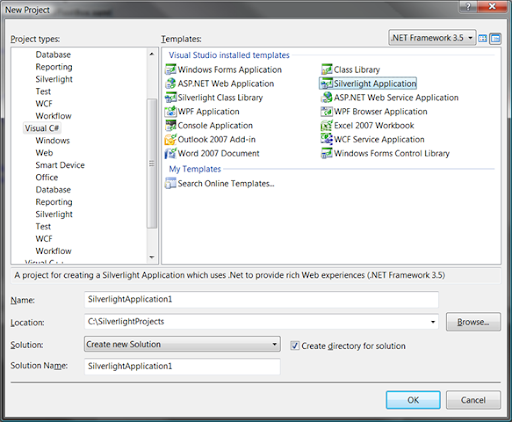The image size is (512, 422).
Task: Choose the ASP.NET Web Service Application icon
Action: pyautogui.click(x=327, y=97)
